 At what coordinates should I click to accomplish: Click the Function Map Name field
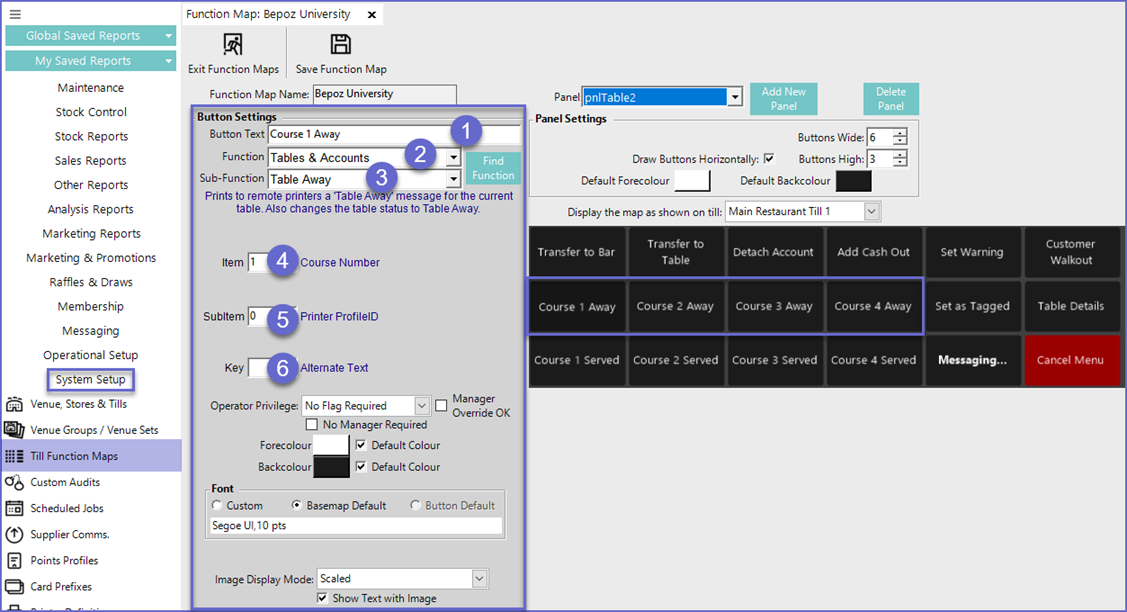[385, 94]
